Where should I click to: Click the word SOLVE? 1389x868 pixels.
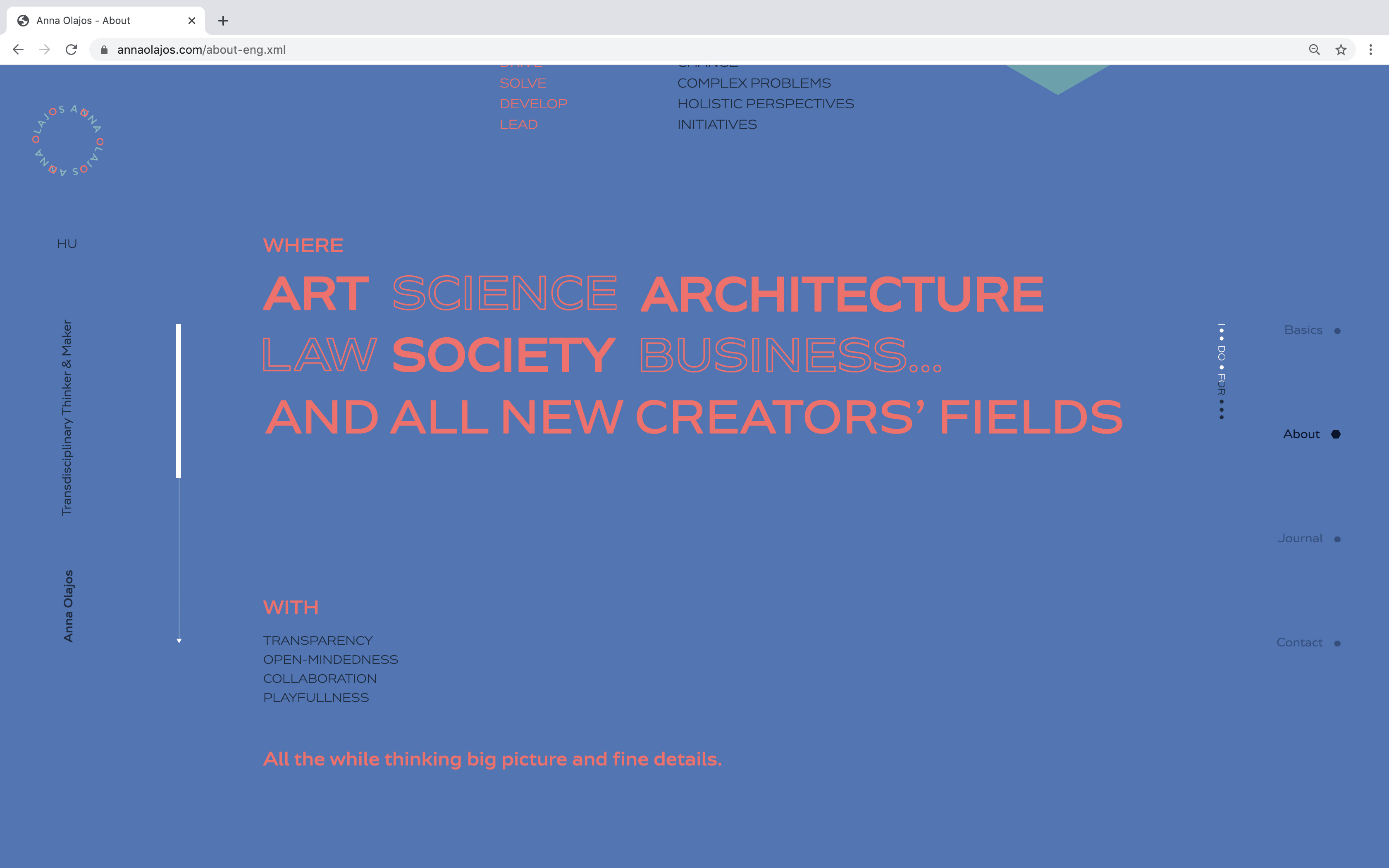click(x=523, y=83)
